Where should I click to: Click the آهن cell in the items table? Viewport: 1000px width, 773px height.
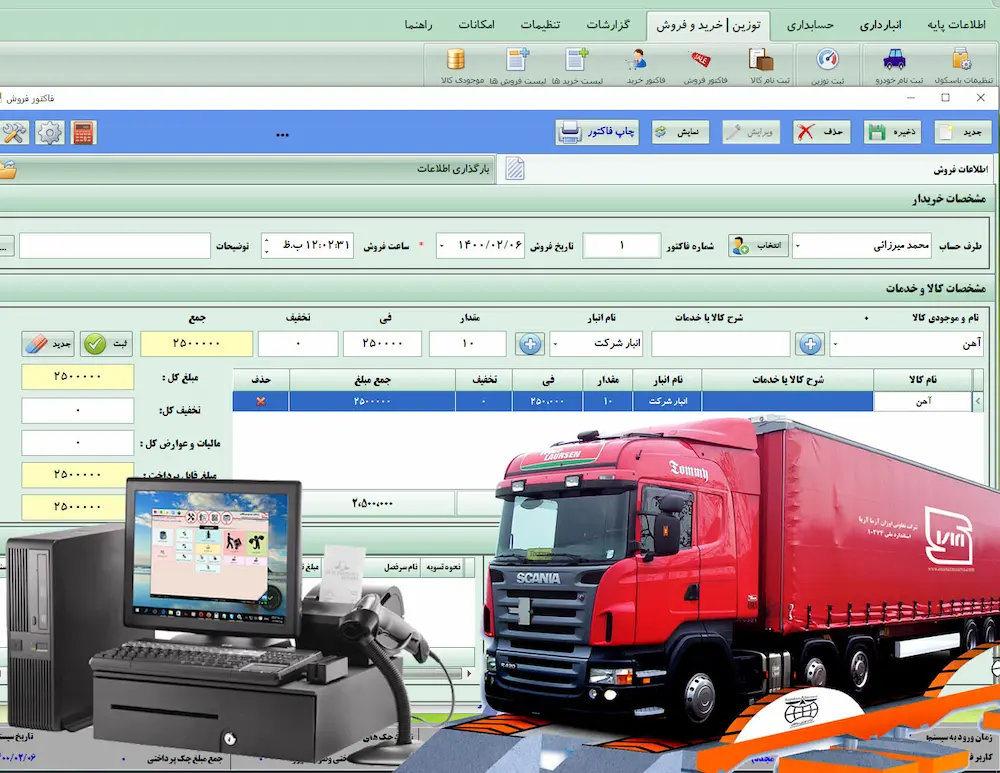point(923,401)
